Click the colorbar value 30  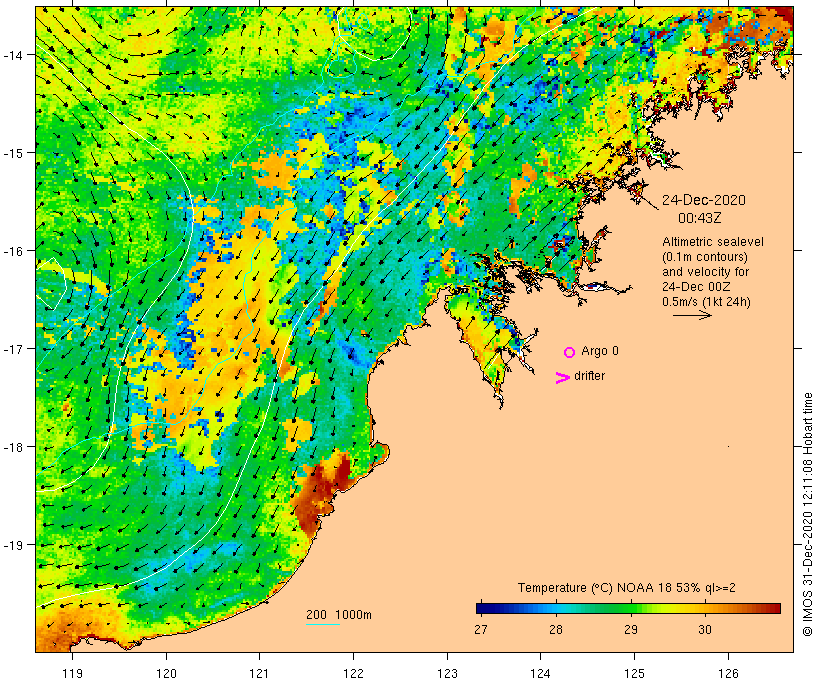coord(705,629)
